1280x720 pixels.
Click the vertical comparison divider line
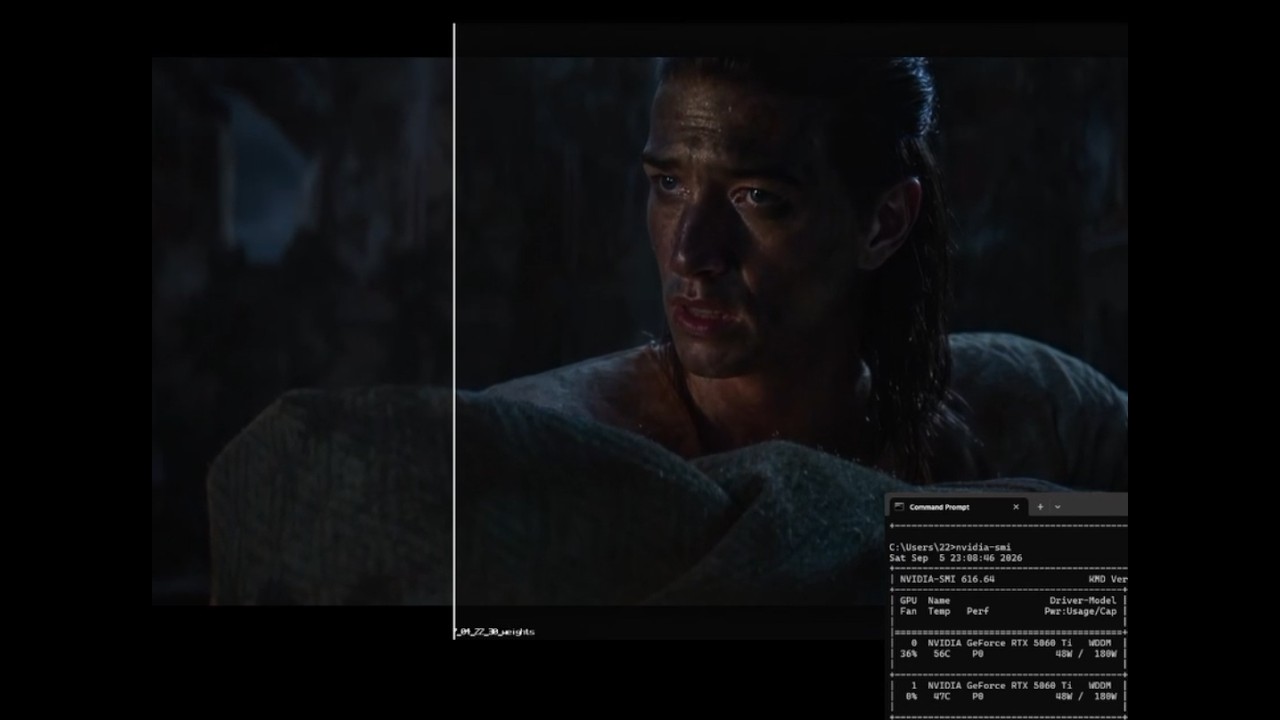pyautogui.click(x=454, y=330)
